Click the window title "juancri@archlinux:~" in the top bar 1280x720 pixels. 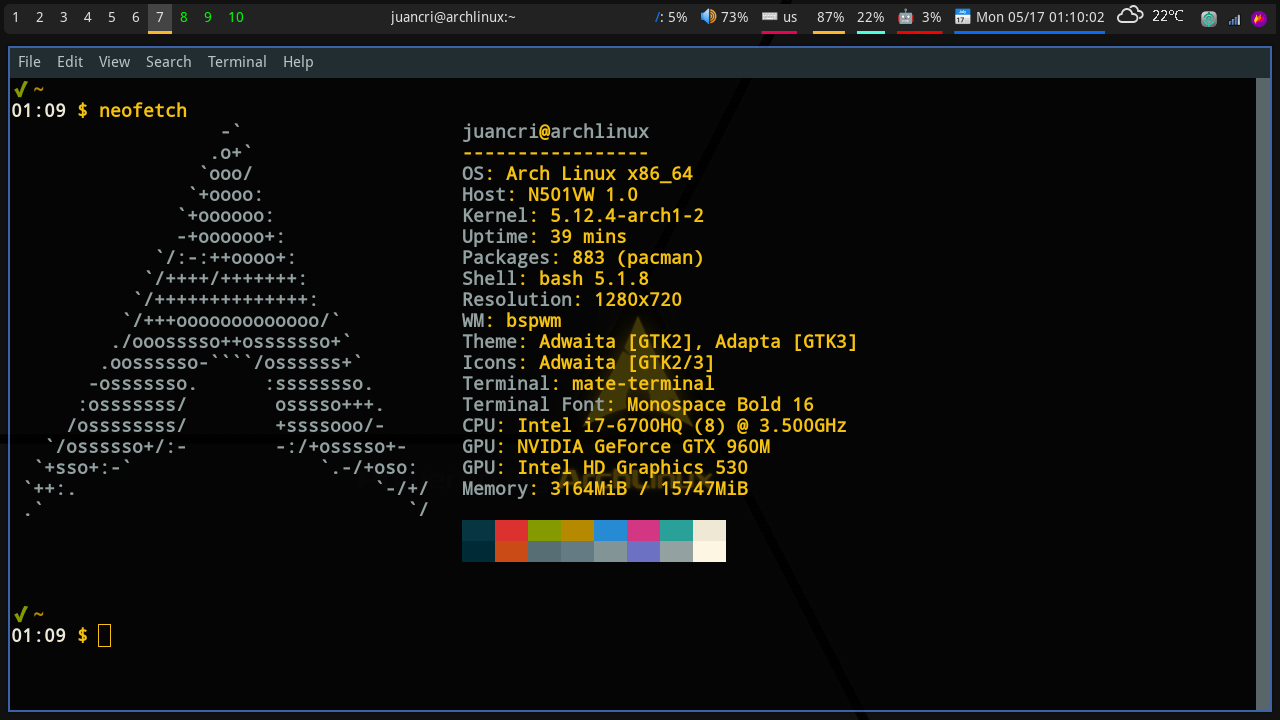click(453, 17)
